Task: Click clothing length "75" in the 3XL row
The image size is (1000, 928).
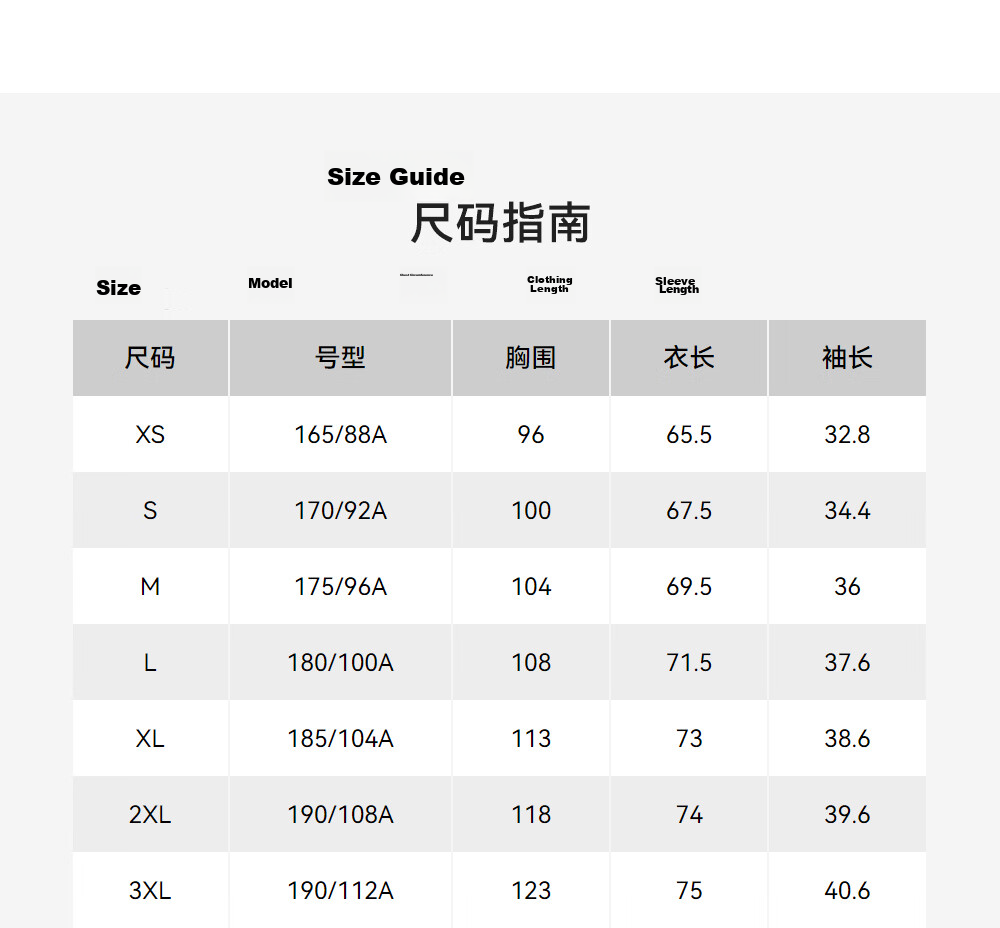Action: [x=689, y=890]
